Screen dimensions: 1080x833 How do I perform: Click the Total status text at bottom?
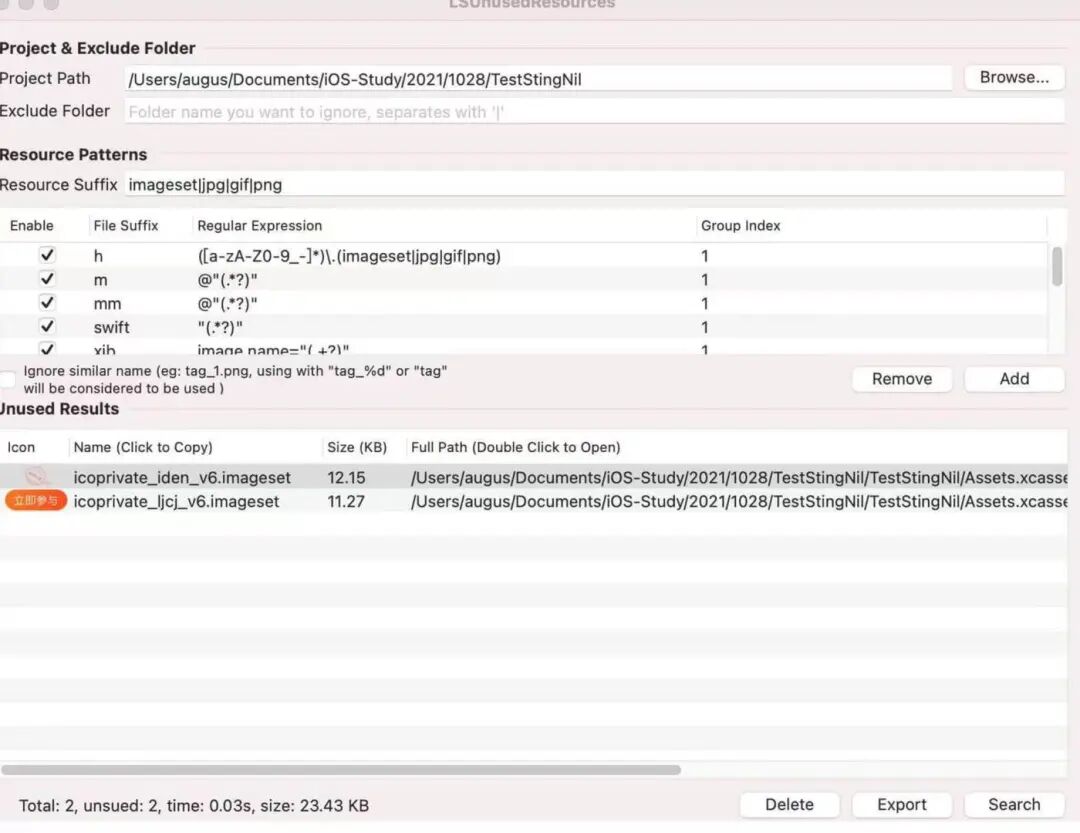pos(194,805)
